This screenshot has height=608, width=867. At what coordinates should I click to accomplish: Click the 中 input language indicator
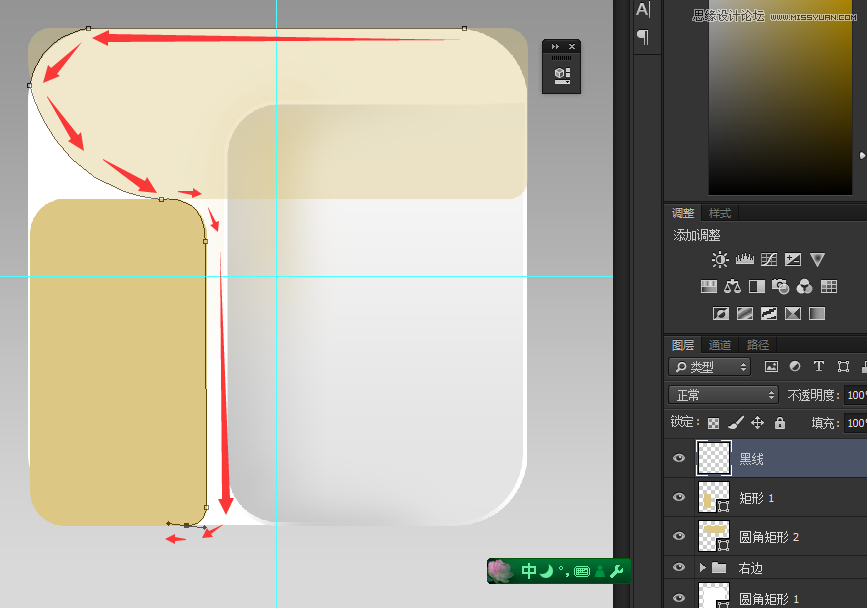[x=529, y=571]
